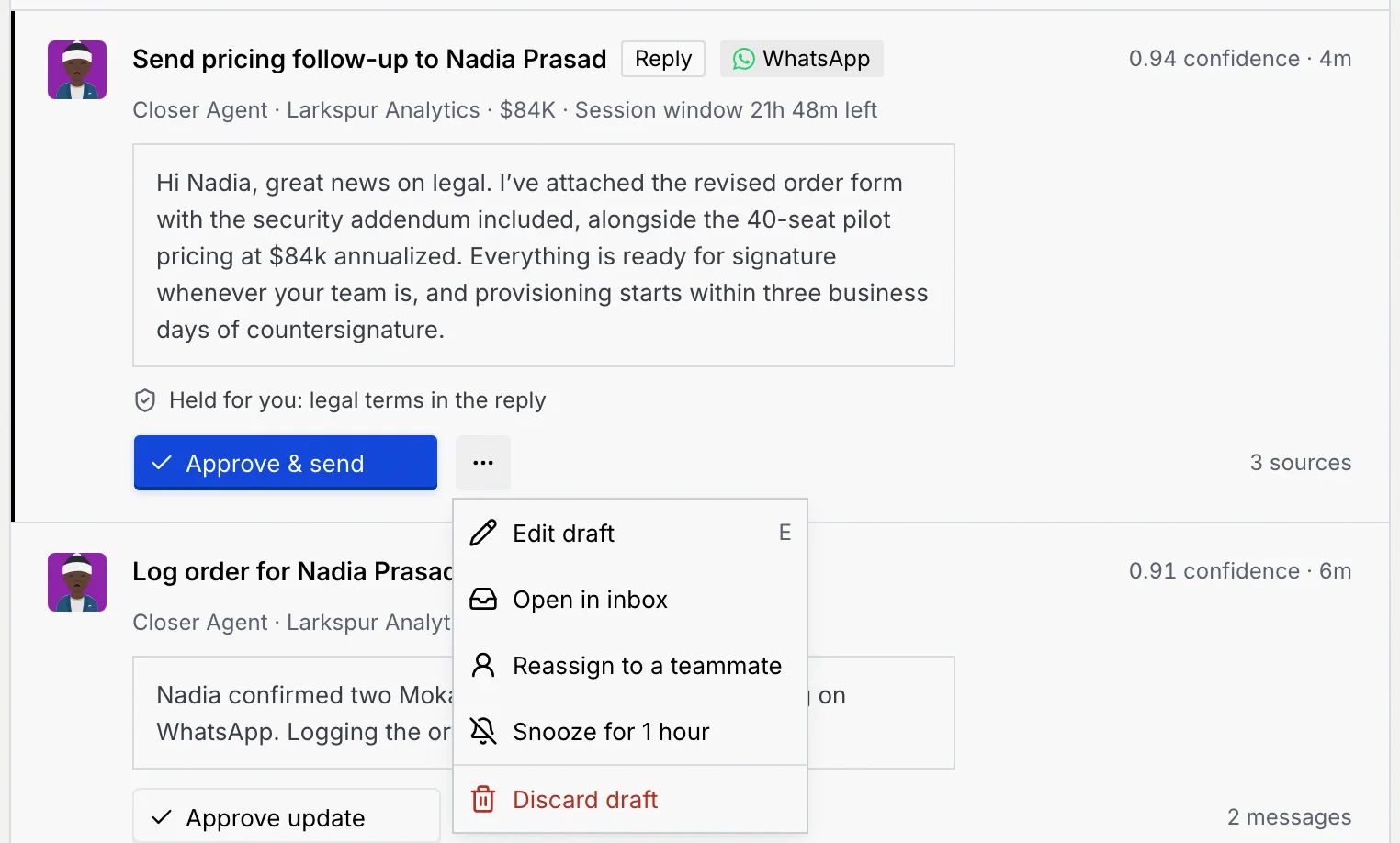Click the Approve update button
The height and width of the screenshot is (843, 1400).
pyautogui.click(x=287, y=817)
